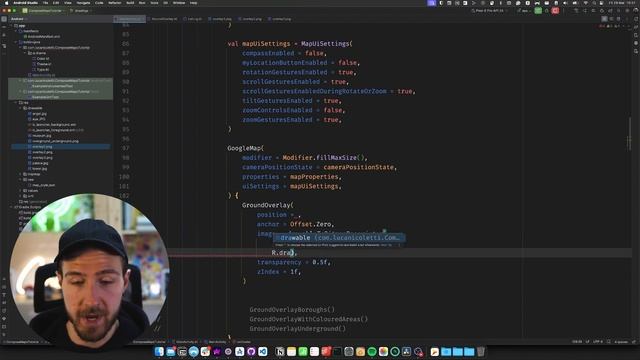Switch to the overlay2.png editor tab

[251, 19]
